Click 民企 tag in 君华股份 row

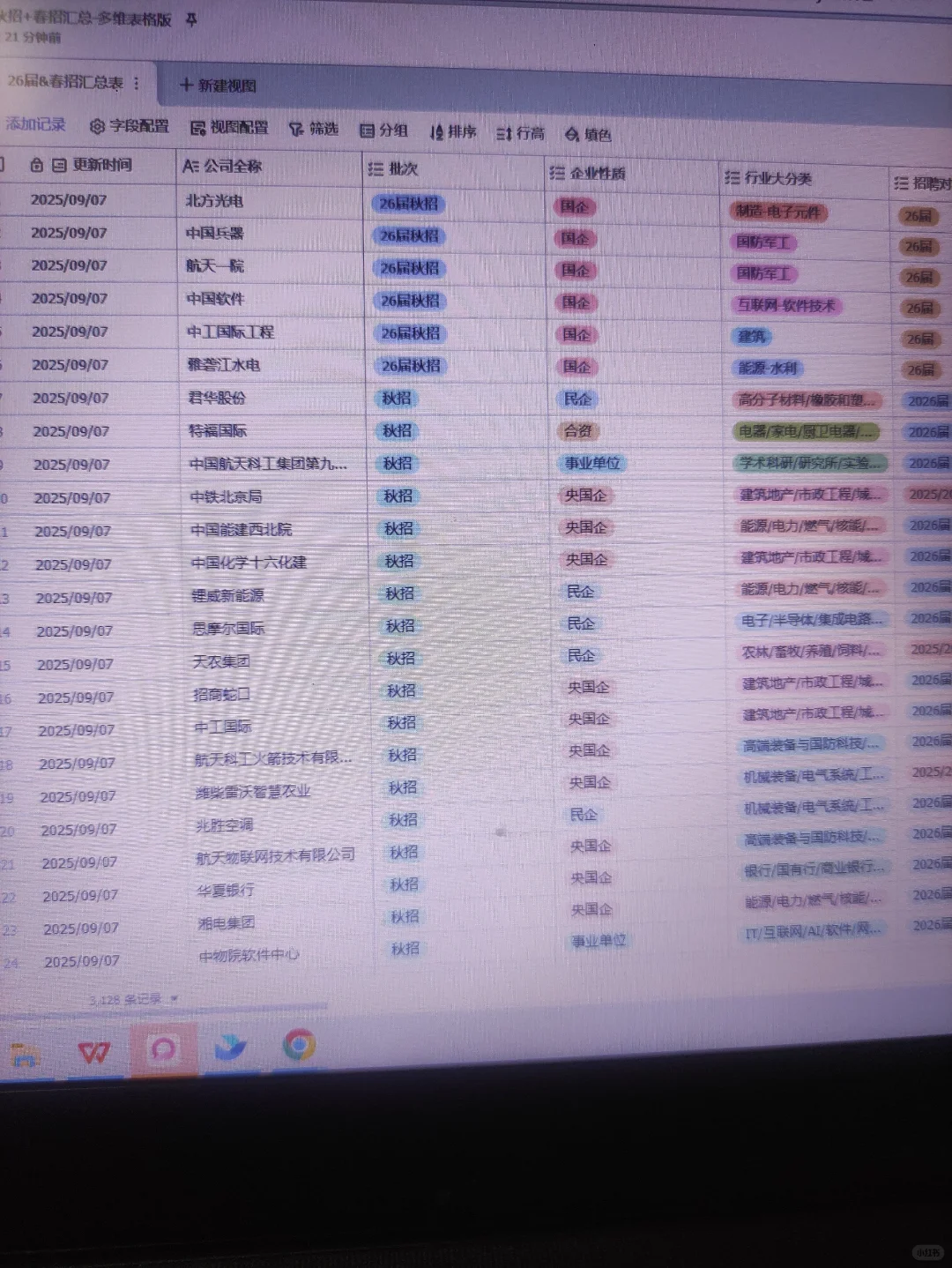click(578, 399)
